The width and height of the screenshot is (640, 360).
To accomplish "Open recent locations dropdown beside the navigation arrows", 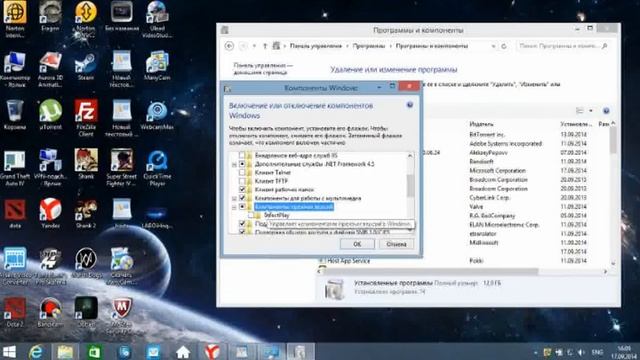I will [254, 46].
